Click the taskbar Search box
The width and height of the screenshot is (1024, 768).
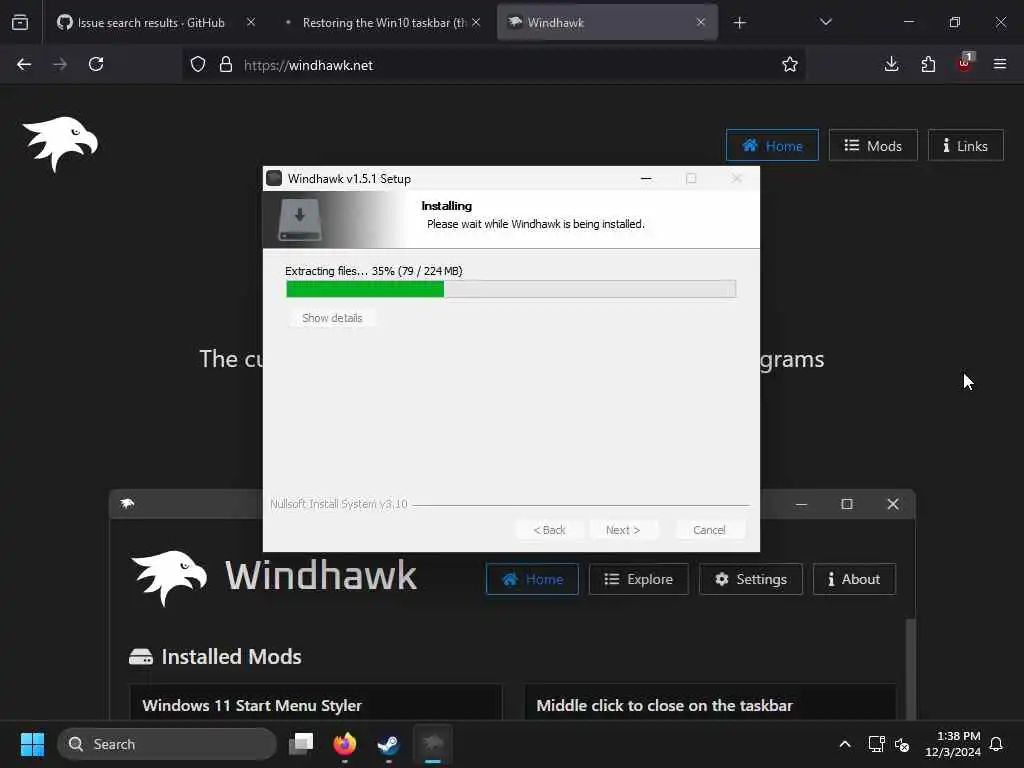(x=167, y=744)
